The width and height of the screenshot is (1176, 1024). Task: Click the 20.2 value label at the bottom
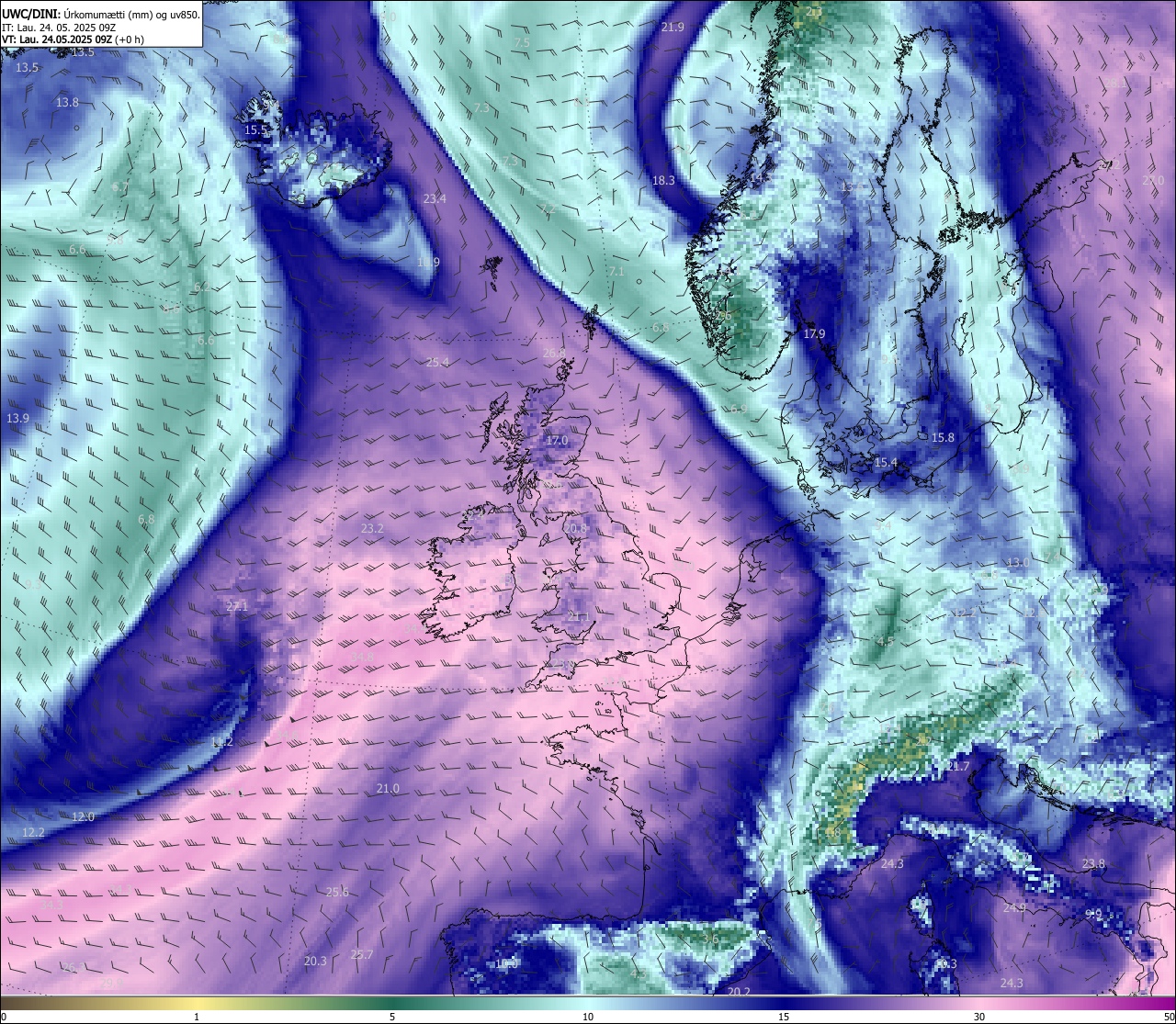tap(739, 992)
